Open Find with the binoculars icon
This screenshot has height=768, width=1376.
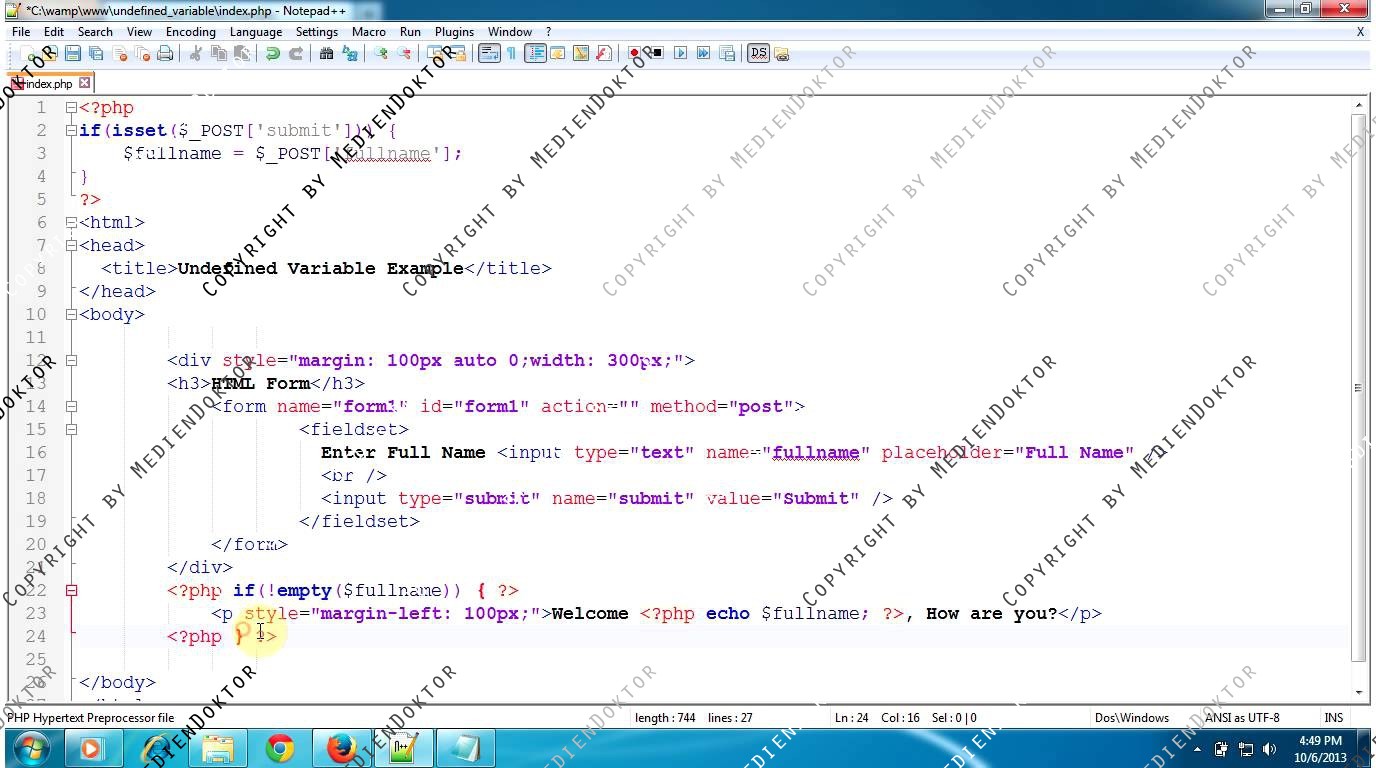pos(326,54)
